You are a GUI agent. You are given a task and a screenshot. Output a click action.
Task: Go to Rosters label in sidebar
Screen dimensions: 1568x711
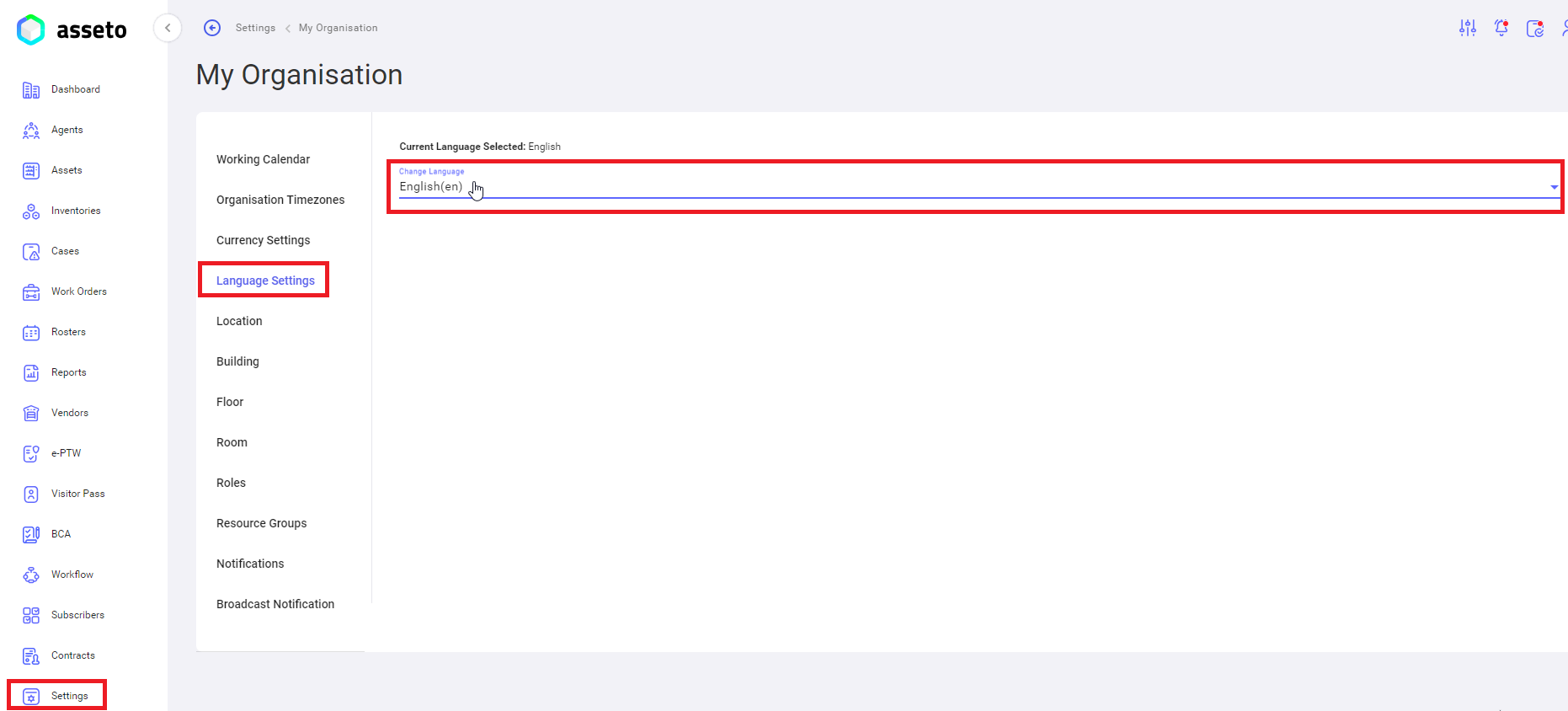pyautogui.click(x=68, y=332)
